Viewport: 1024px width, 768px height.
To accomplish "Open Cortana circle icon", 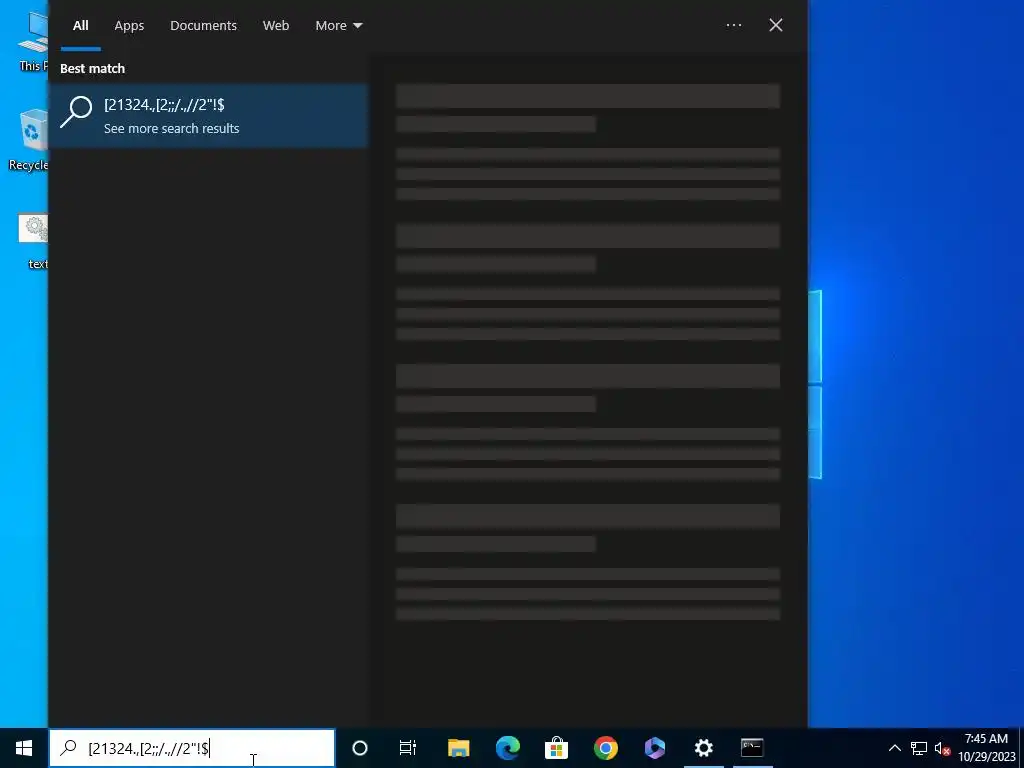I will coord(359,748).
